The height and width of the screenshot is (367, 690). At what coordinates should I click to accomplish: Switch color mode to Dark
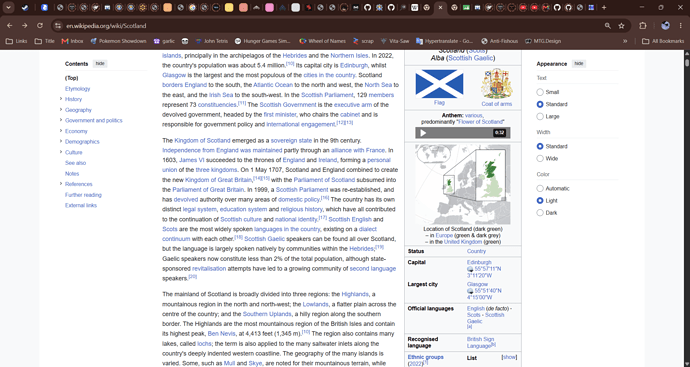tap(540, 213)
